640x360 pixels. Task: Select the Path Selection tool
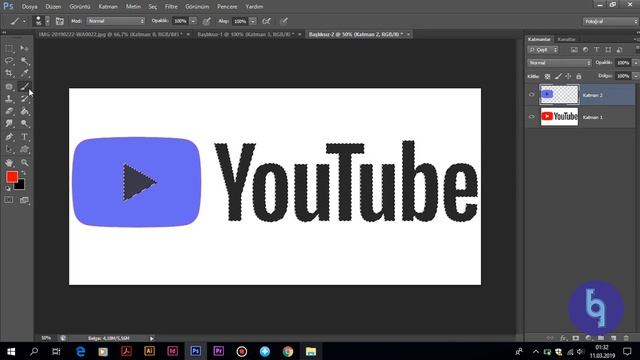pos(9,149)
